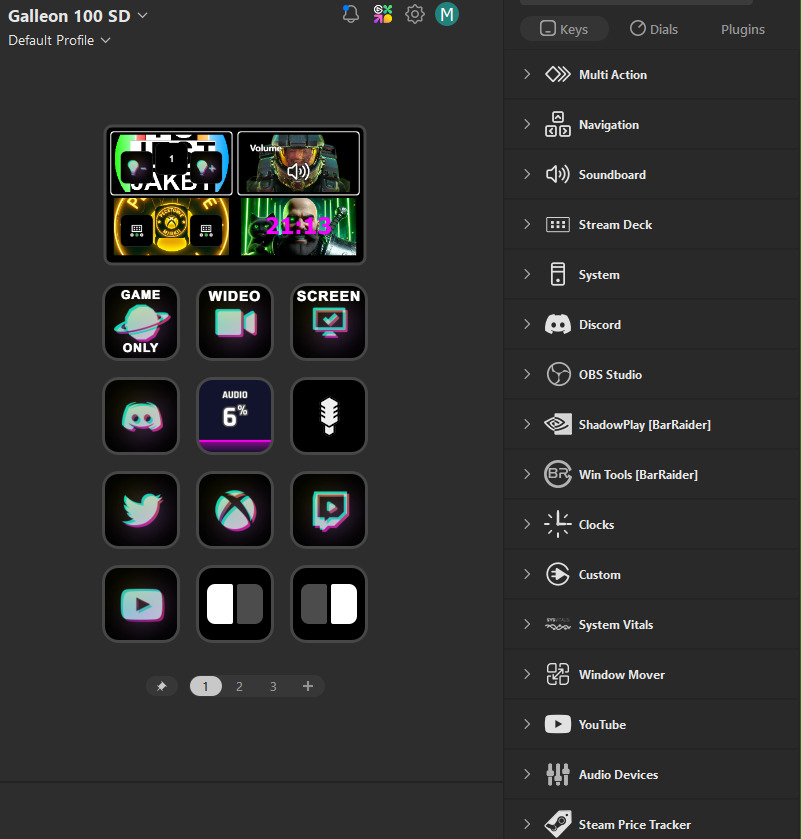This screenshot has height=839, width=801.
Task: Open notifications bell icon
Action: coord(350,14)
